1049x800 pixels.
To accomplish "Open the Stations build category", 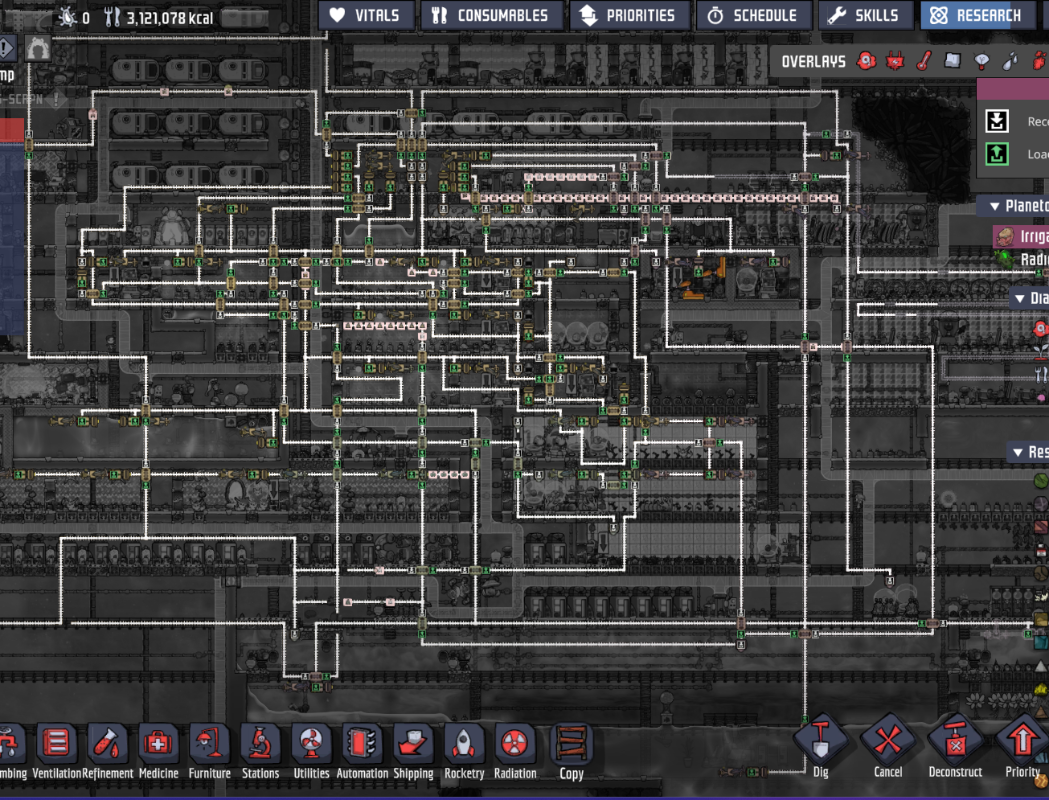I will click(260, 752).
